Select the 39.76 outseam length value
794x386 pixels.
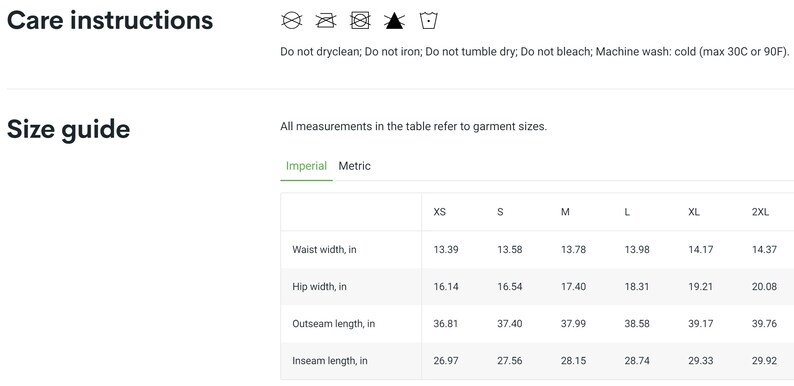click(x=764, y=324)
